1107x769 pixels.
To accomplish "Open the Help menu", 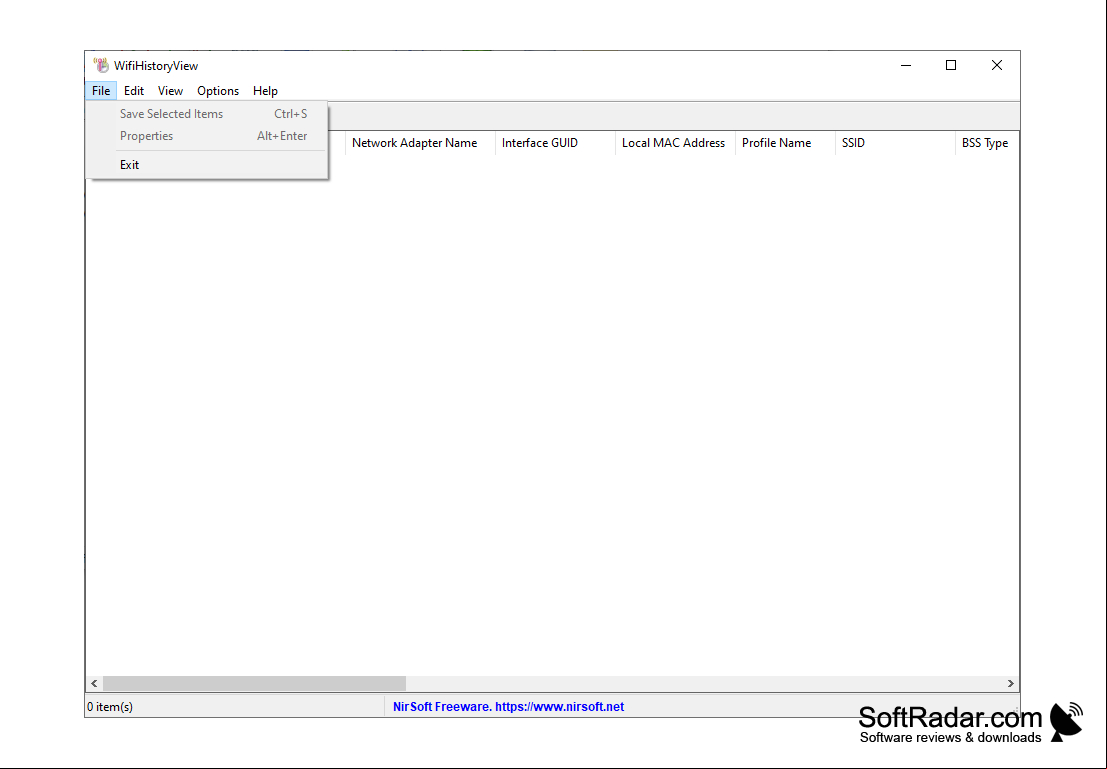I will click(265, 90).
